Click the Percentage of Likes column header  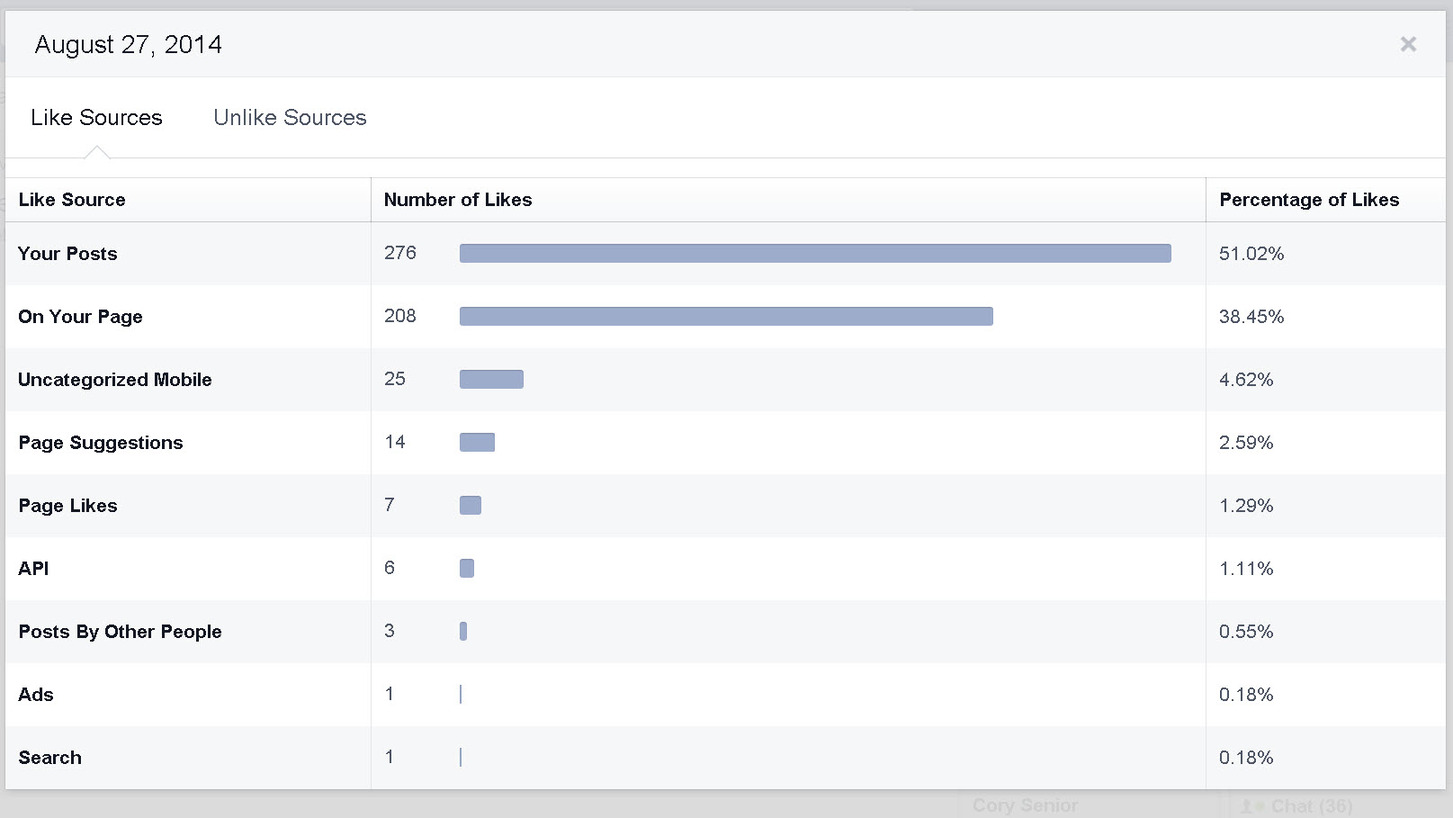[1309, 200]
